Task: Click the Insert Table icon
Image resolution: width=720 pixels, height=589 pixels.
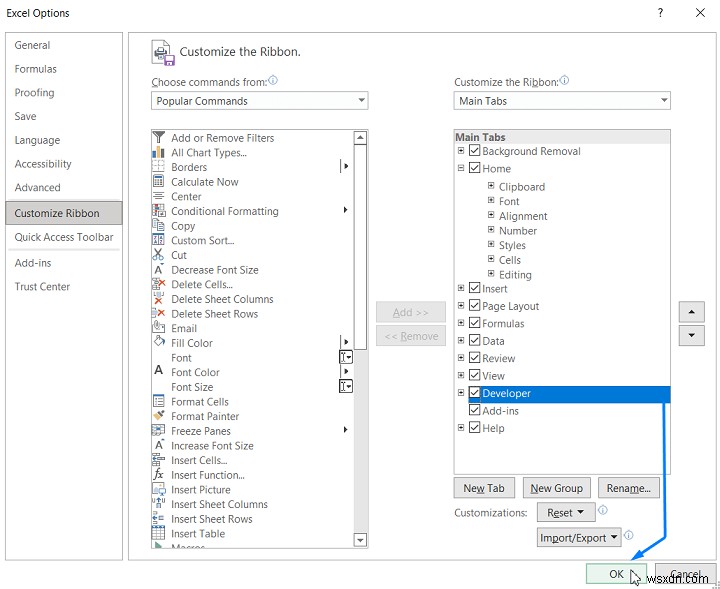Action: pos(158,533)
